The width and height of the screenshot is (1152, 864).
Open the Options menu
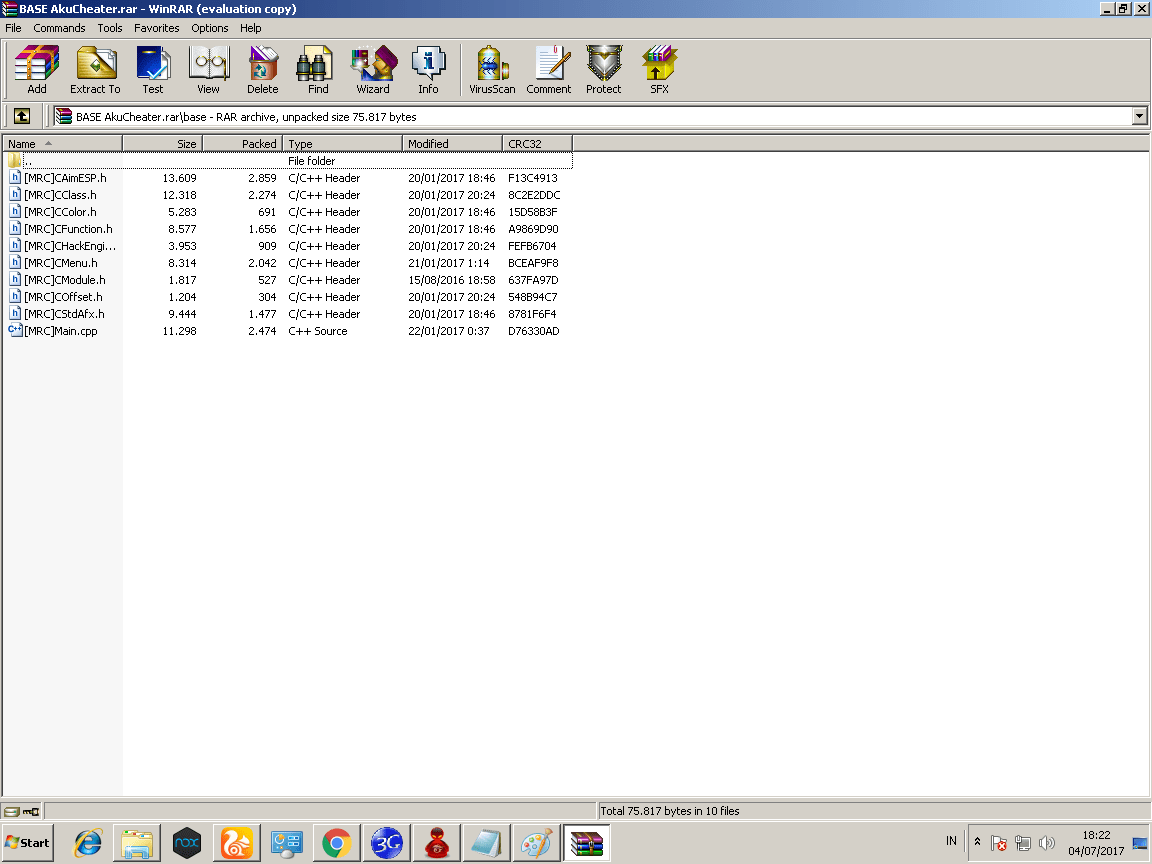pyautogui.click(x=209, y=28)
